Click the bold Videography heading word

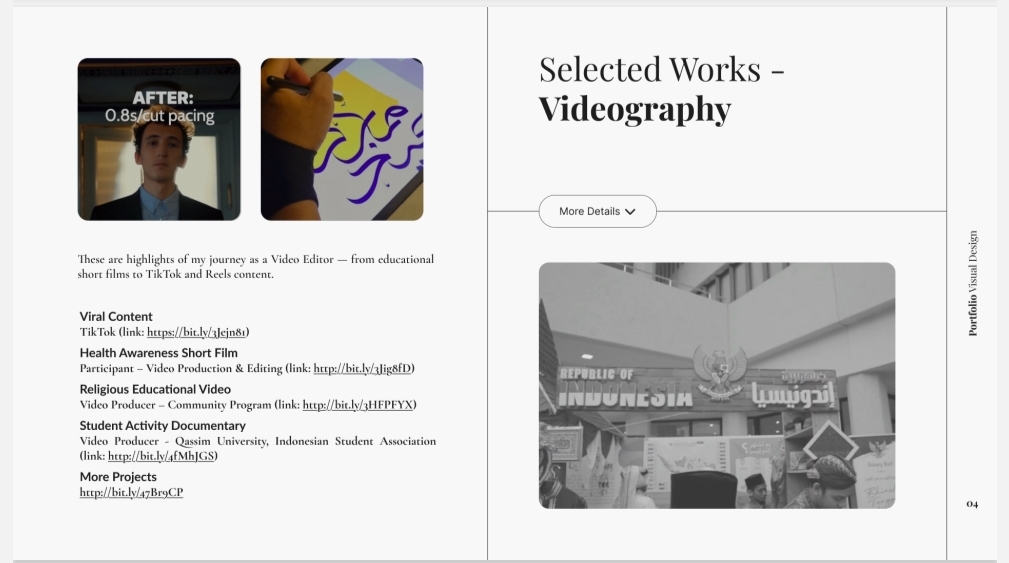tap(634, 109)
